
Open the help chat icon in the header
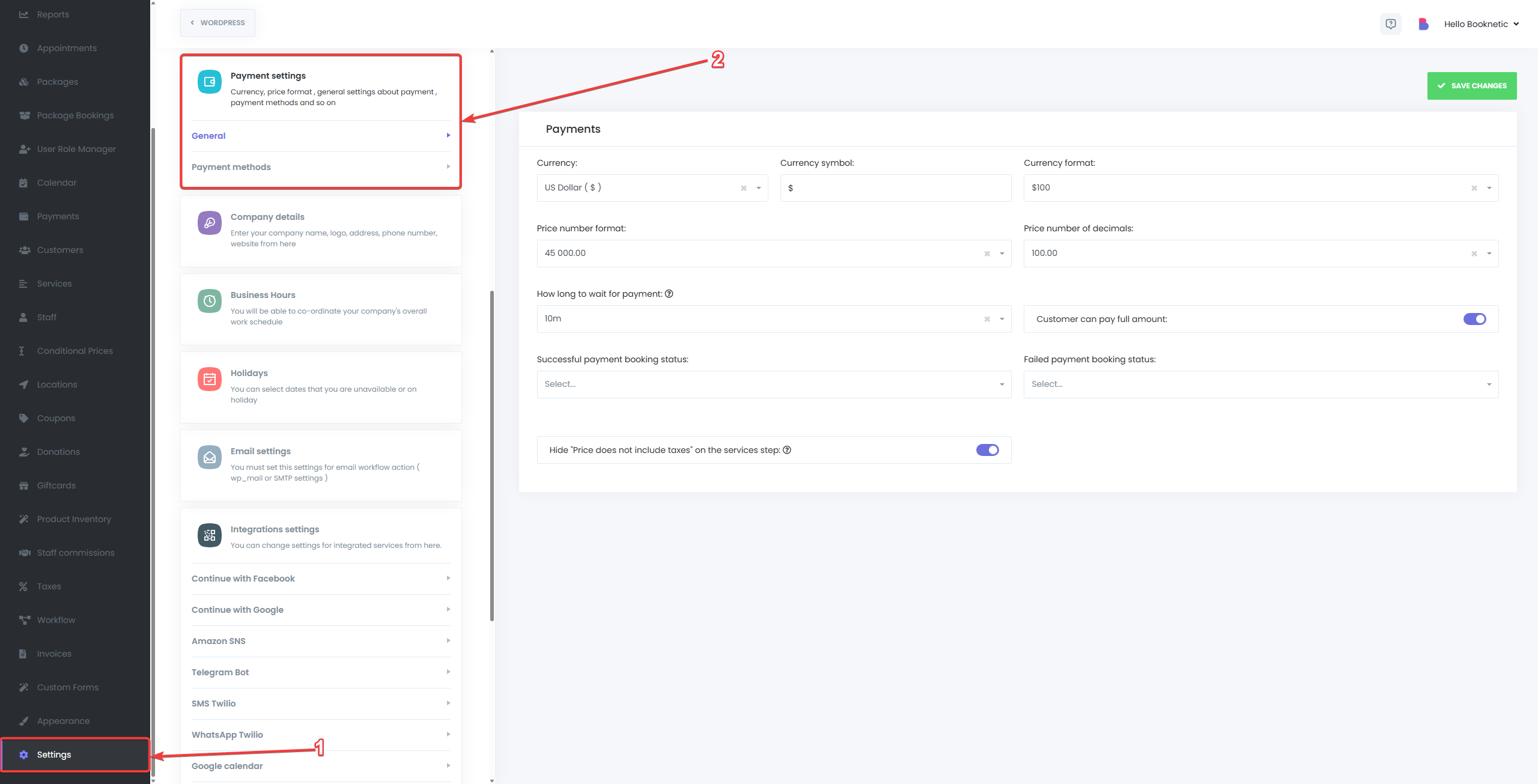[1390, 24]
